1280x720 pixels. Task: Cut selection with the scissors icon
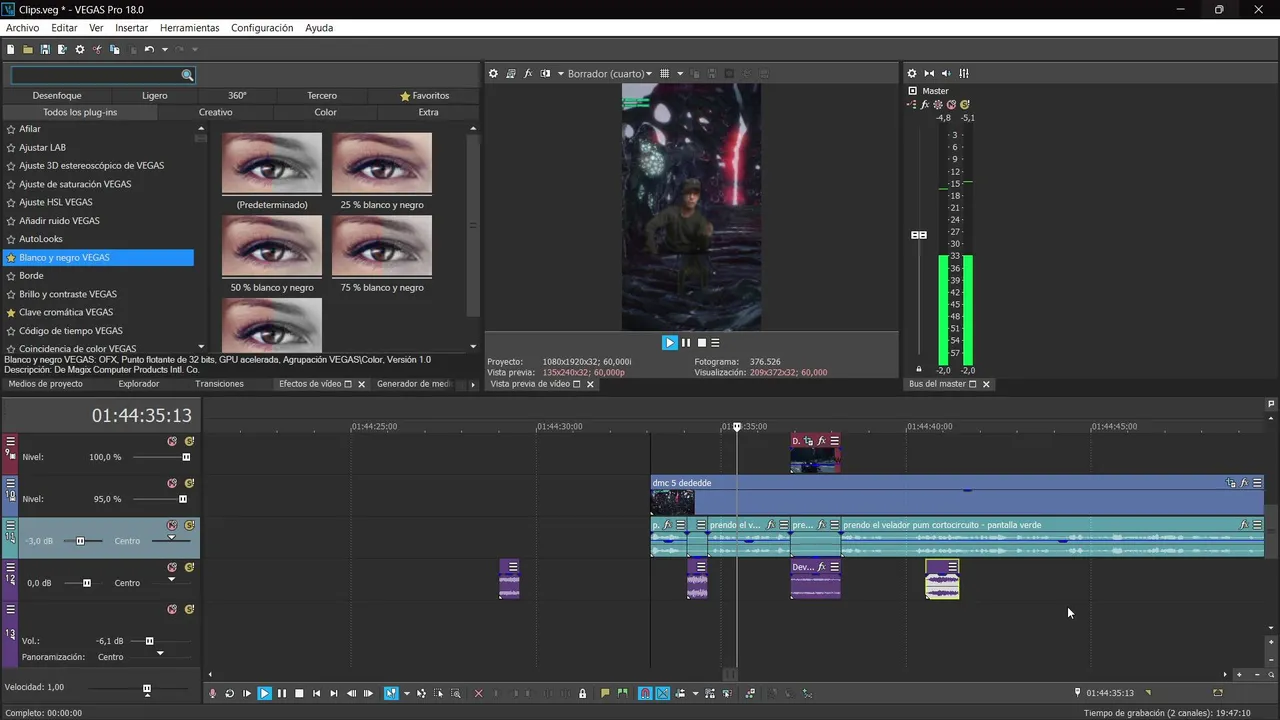click(x=97, y=50)
